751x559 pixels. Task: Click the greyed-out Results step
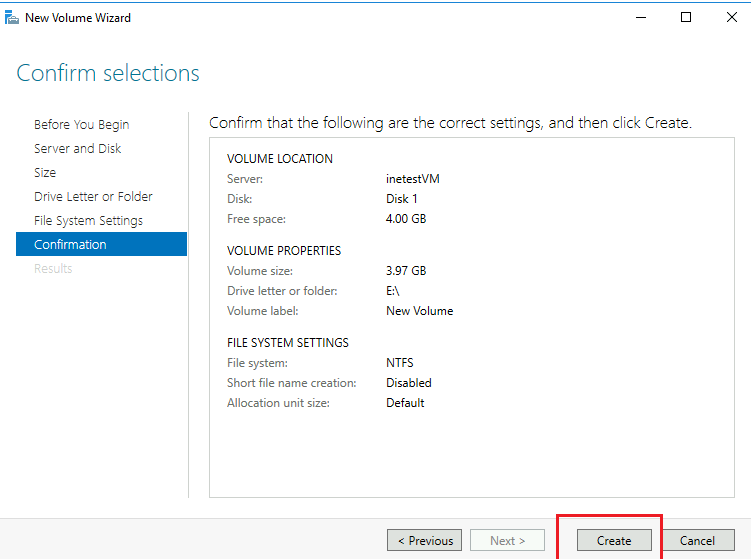[53, 269]
